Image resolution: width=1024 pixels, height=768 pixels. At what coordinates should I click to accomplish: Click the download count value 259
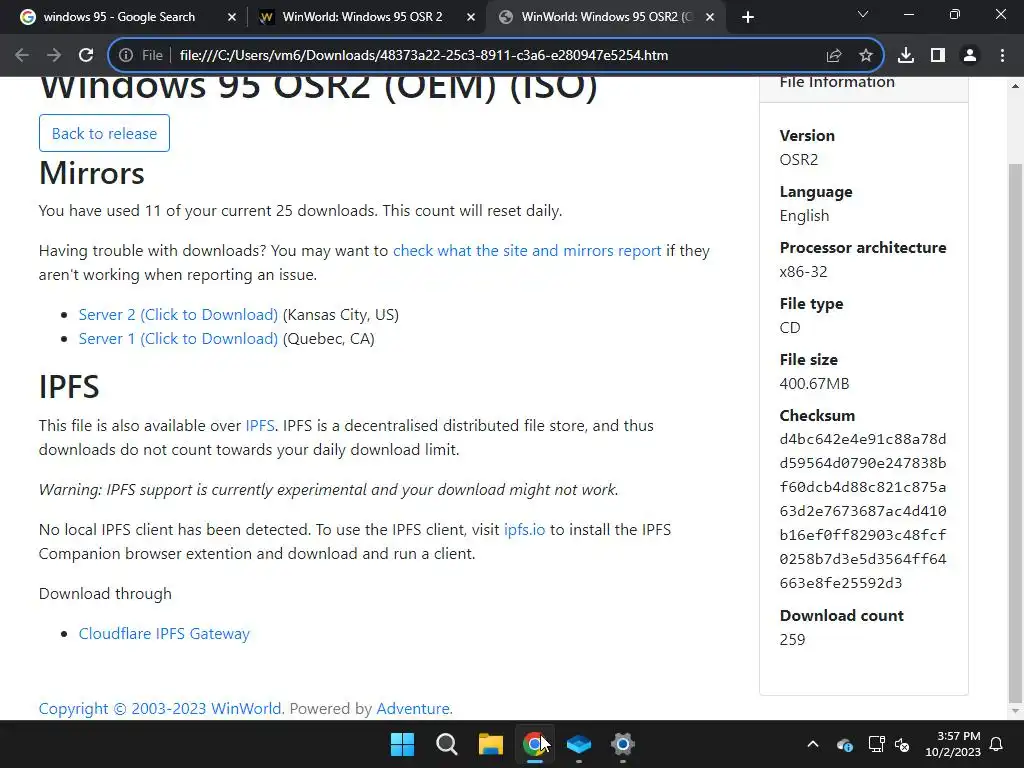pos(792,640)
